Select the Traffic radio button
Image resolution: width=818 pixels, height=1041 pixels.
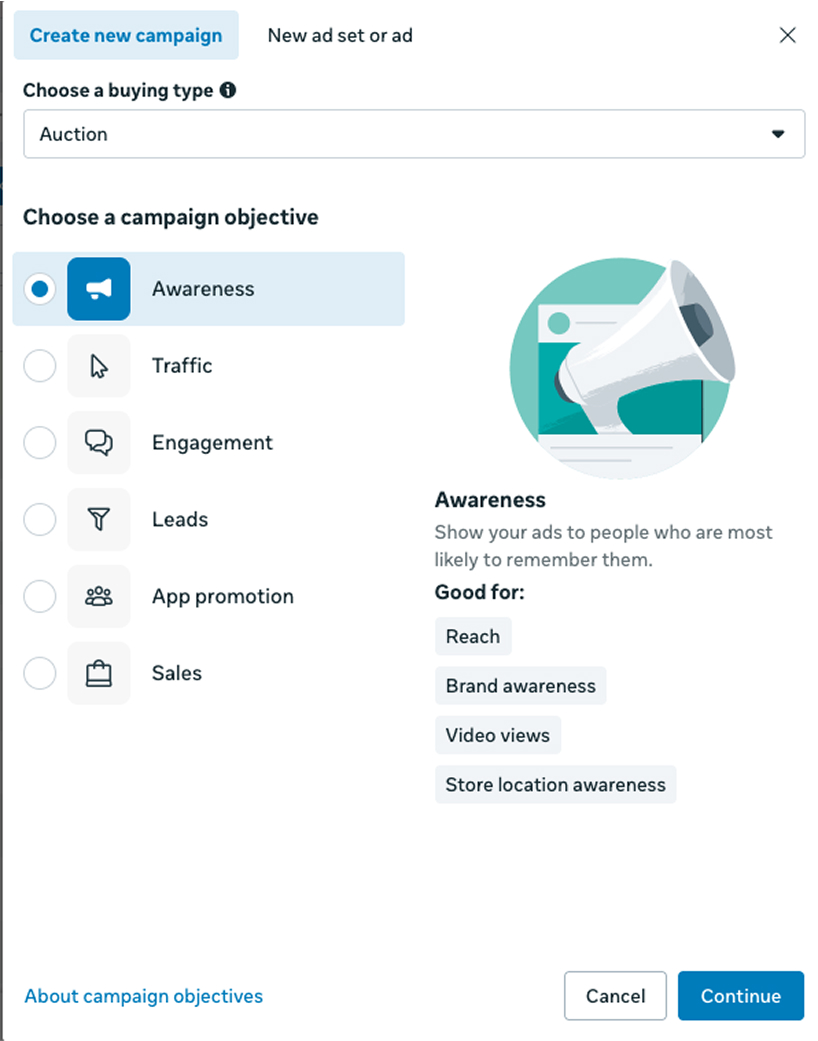coord(40,366)
